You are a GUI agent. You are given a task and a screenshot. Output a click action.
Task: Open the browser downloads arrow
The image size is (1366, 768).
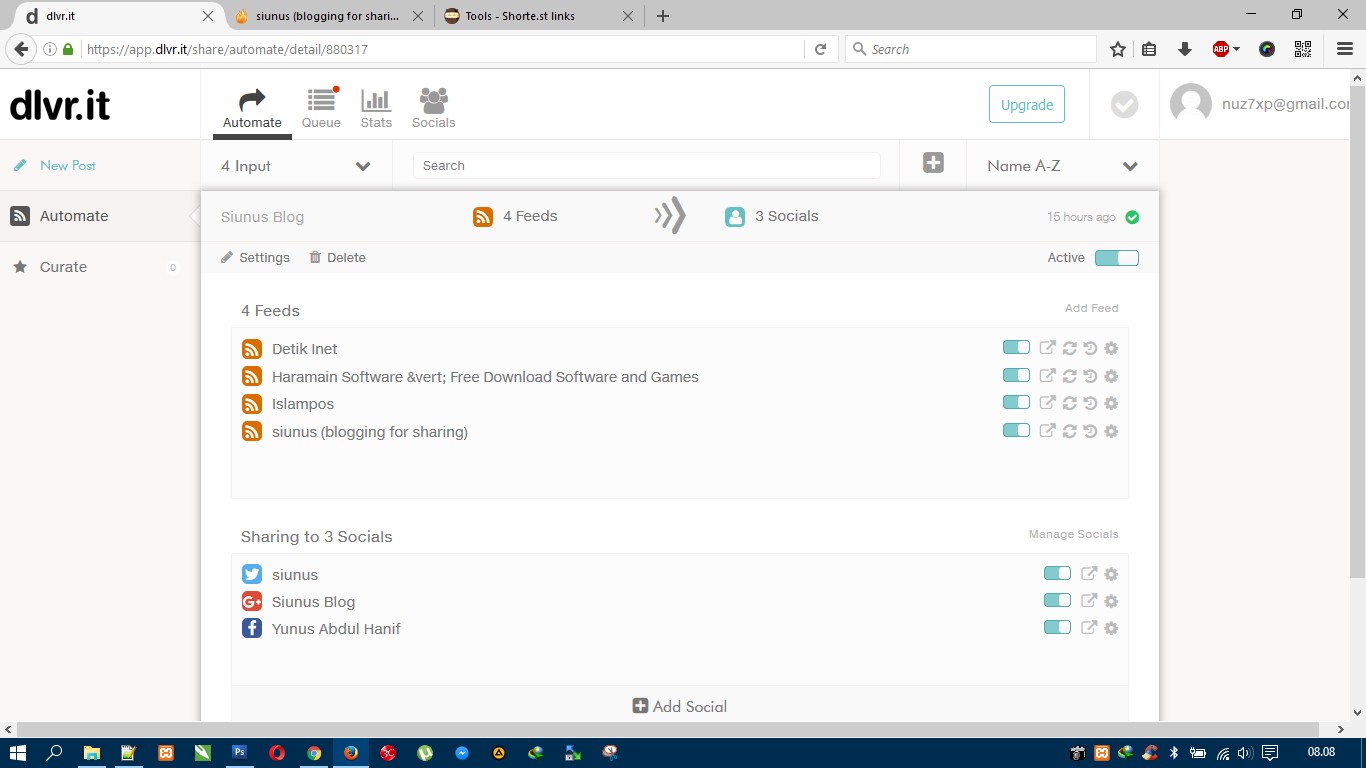point(1184,49)
